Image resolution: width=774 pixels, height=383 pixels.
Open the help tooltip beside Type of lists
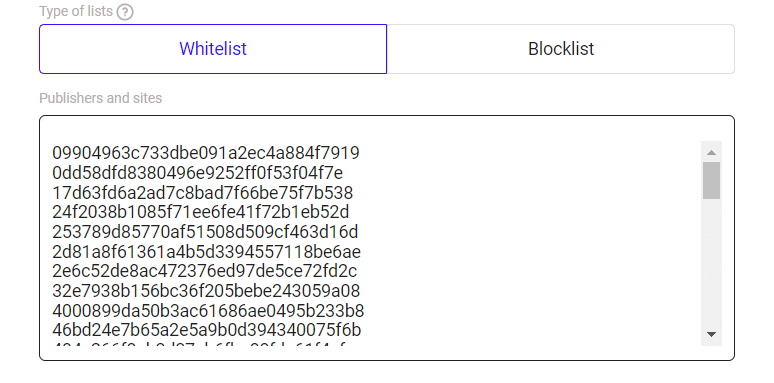click(125, 12)
